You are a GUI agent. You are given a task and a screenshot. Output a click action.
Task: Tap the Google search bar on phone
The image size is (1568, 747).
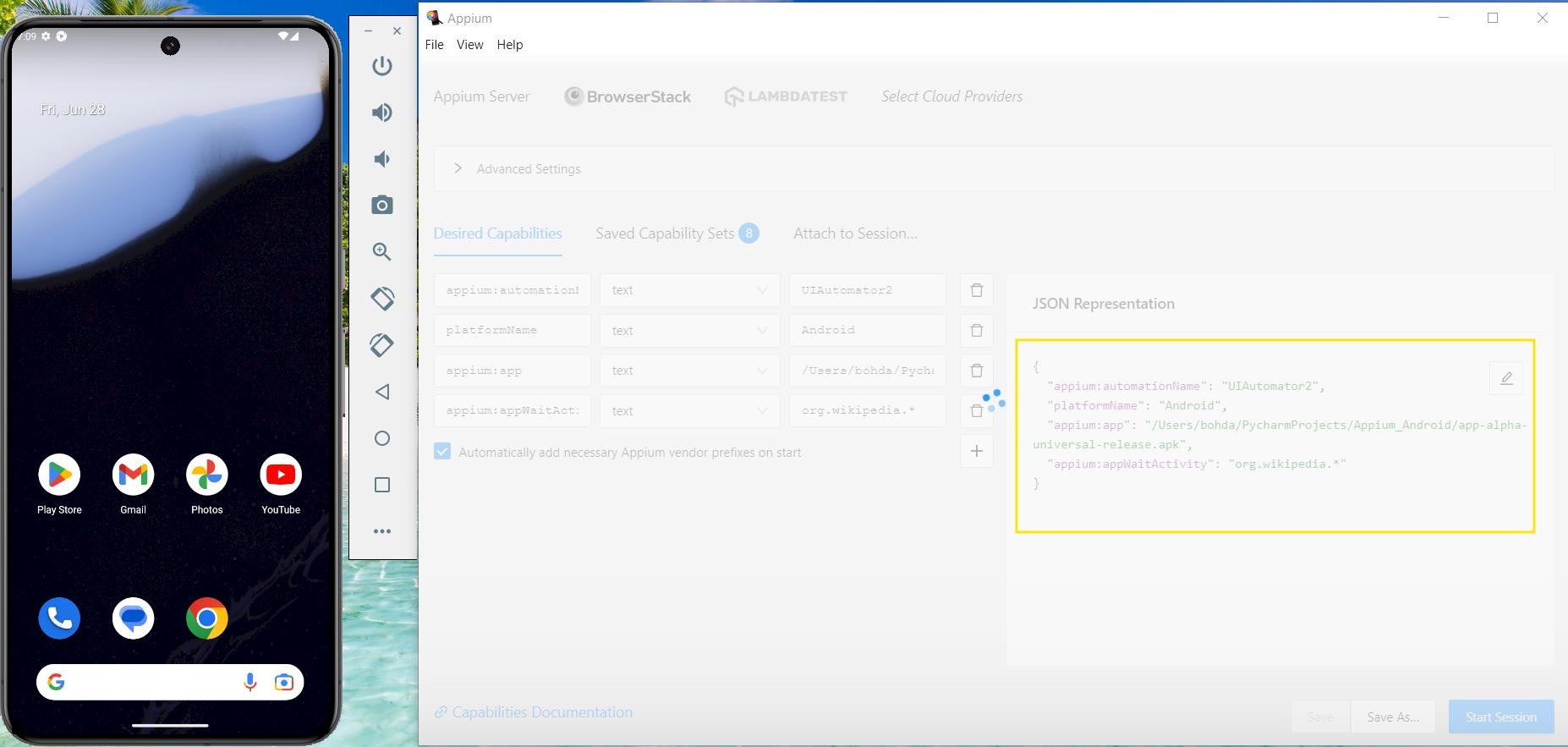click(x=170, y=682)
